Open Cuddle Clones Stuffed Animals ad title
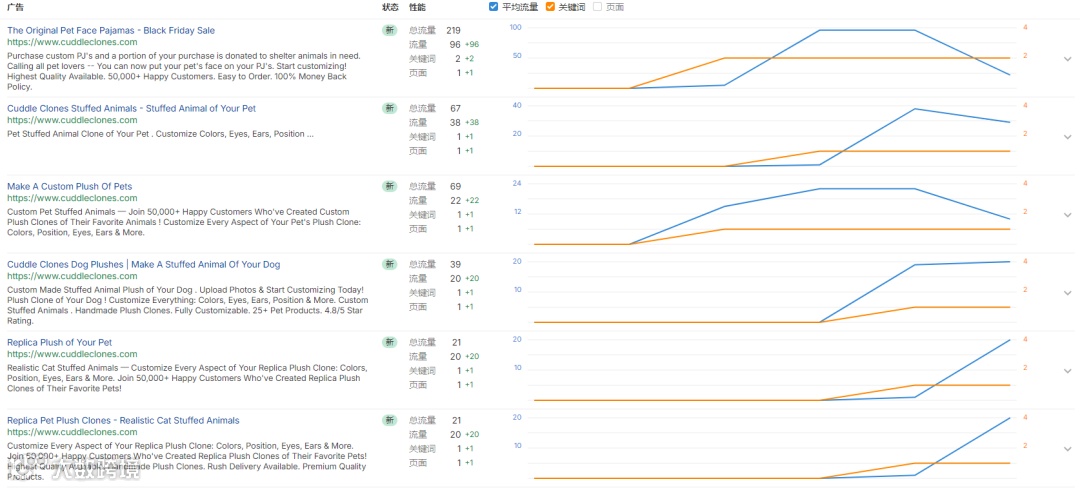 tap(132, 108)
